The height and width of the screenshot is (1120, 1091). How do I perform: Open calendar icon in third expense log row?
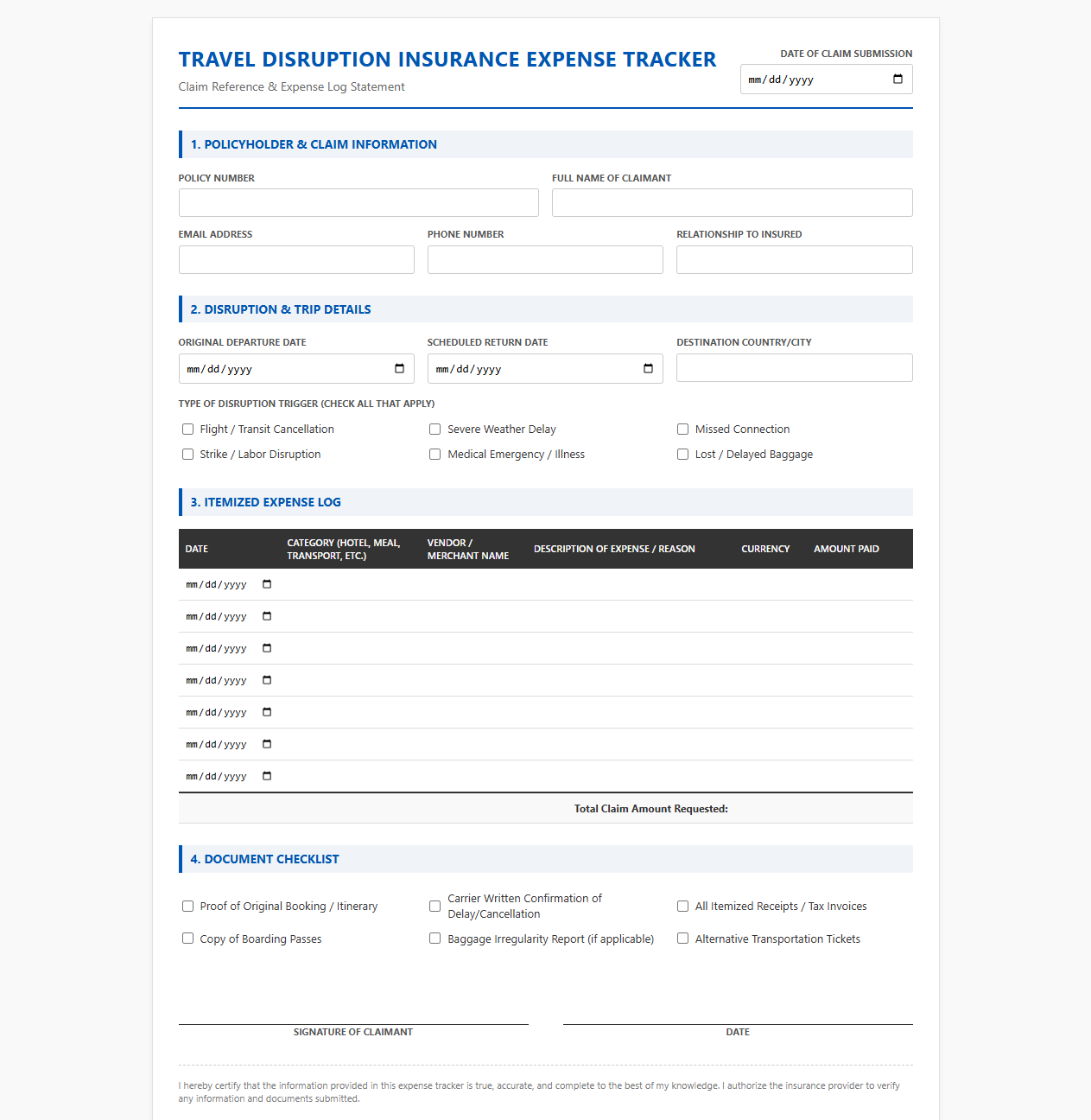tap(267, 648)
